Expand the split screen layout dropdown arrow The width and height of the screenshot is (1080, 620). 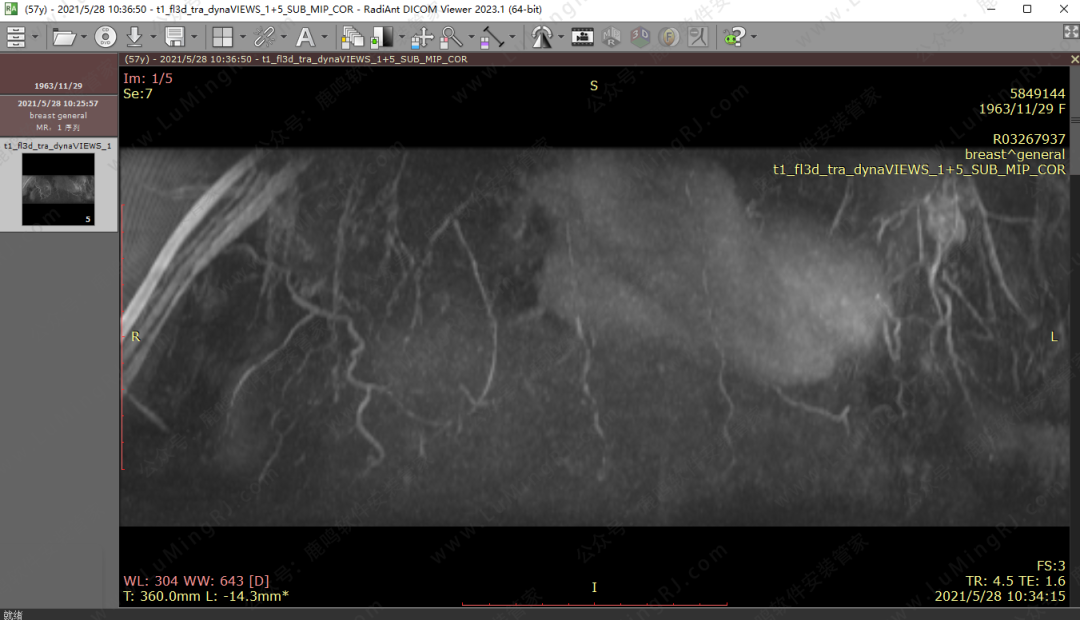coord(242,37)
